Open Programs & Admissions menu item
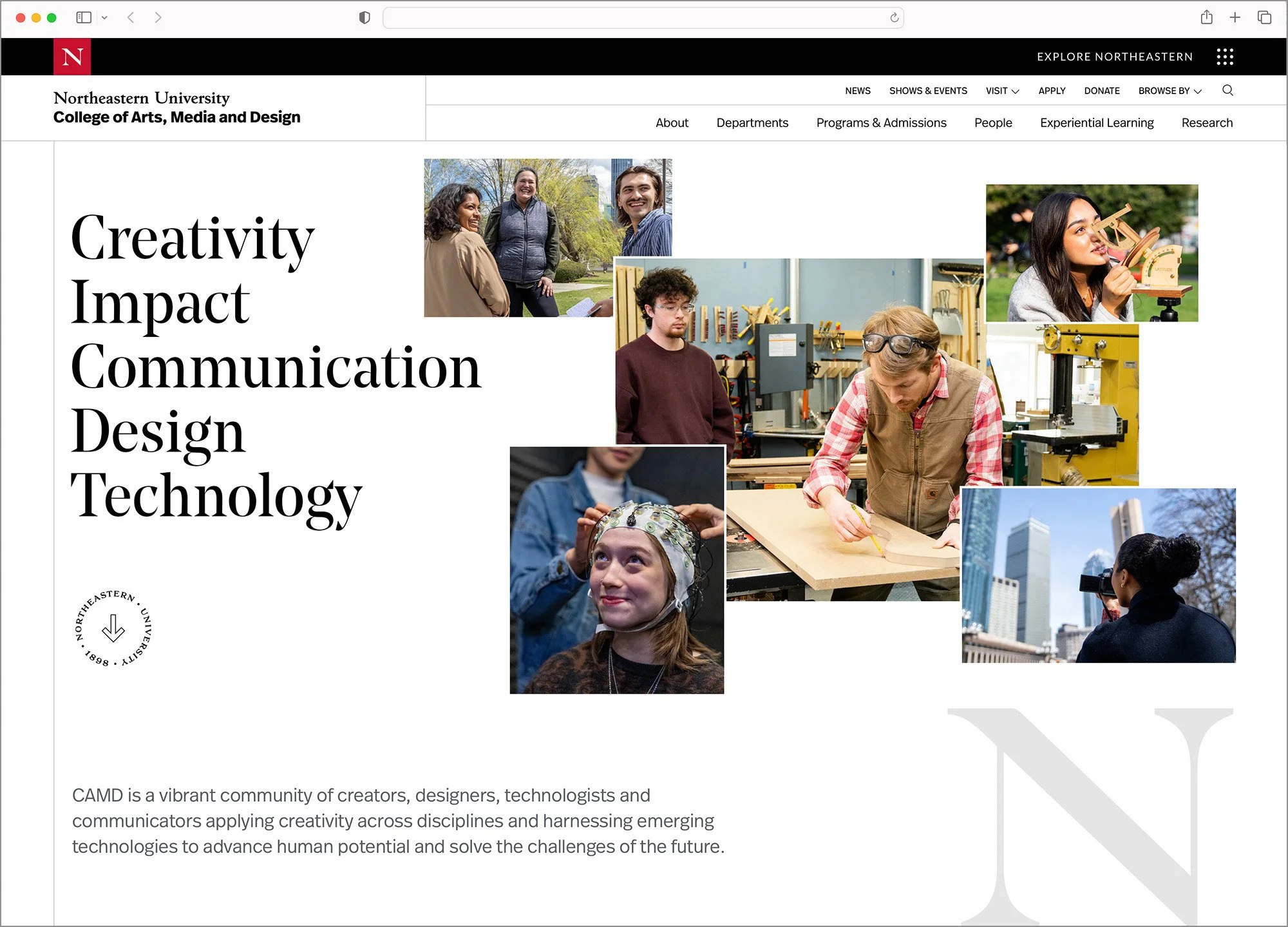 (x=881, y=122)
